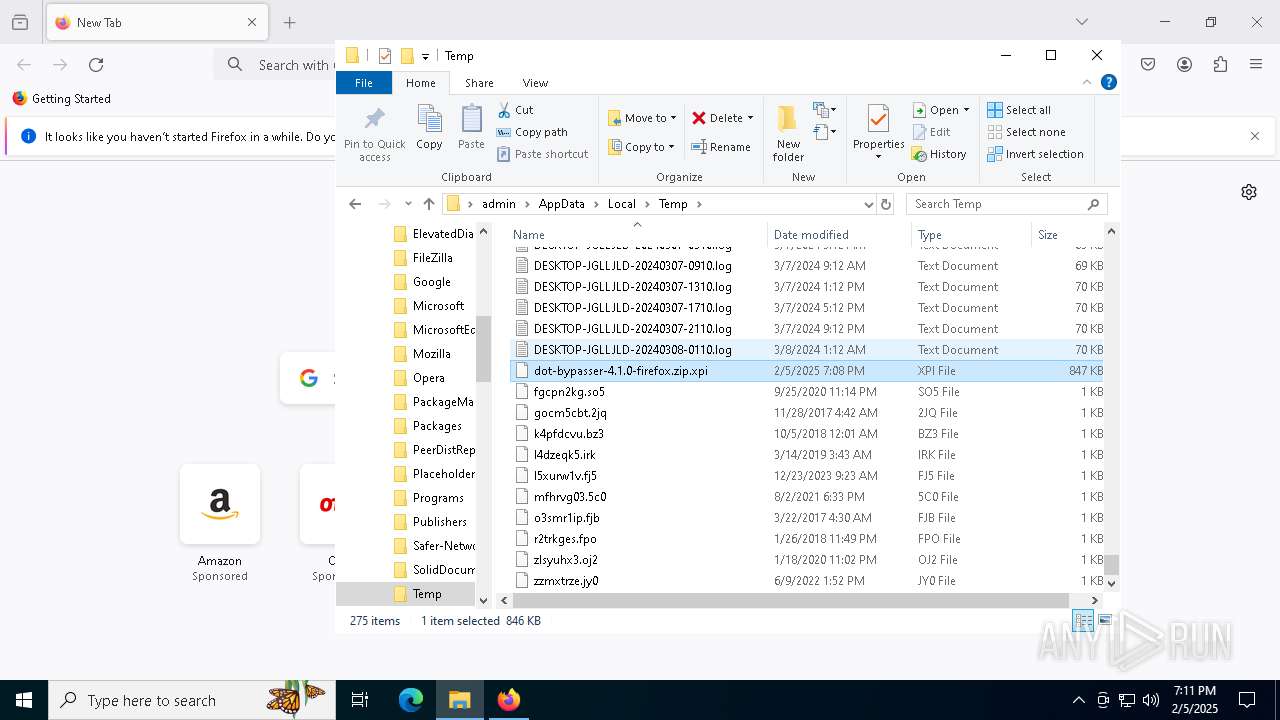Screen dimensions: 1280x720
Task: Open Task View on taskbar
Action: [x=360, y=700]
